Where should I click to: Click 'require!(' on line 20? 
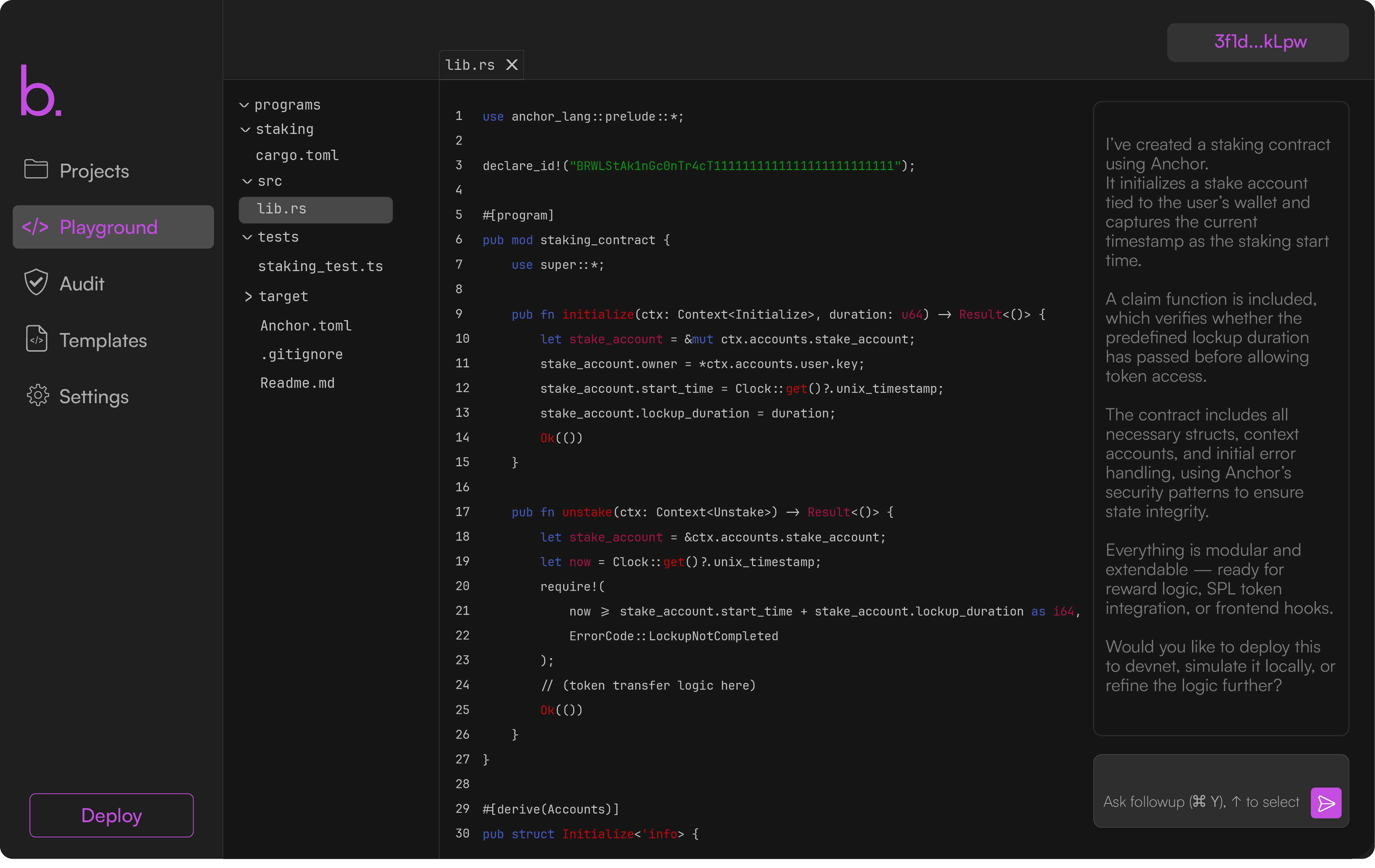tap(572, 586)
